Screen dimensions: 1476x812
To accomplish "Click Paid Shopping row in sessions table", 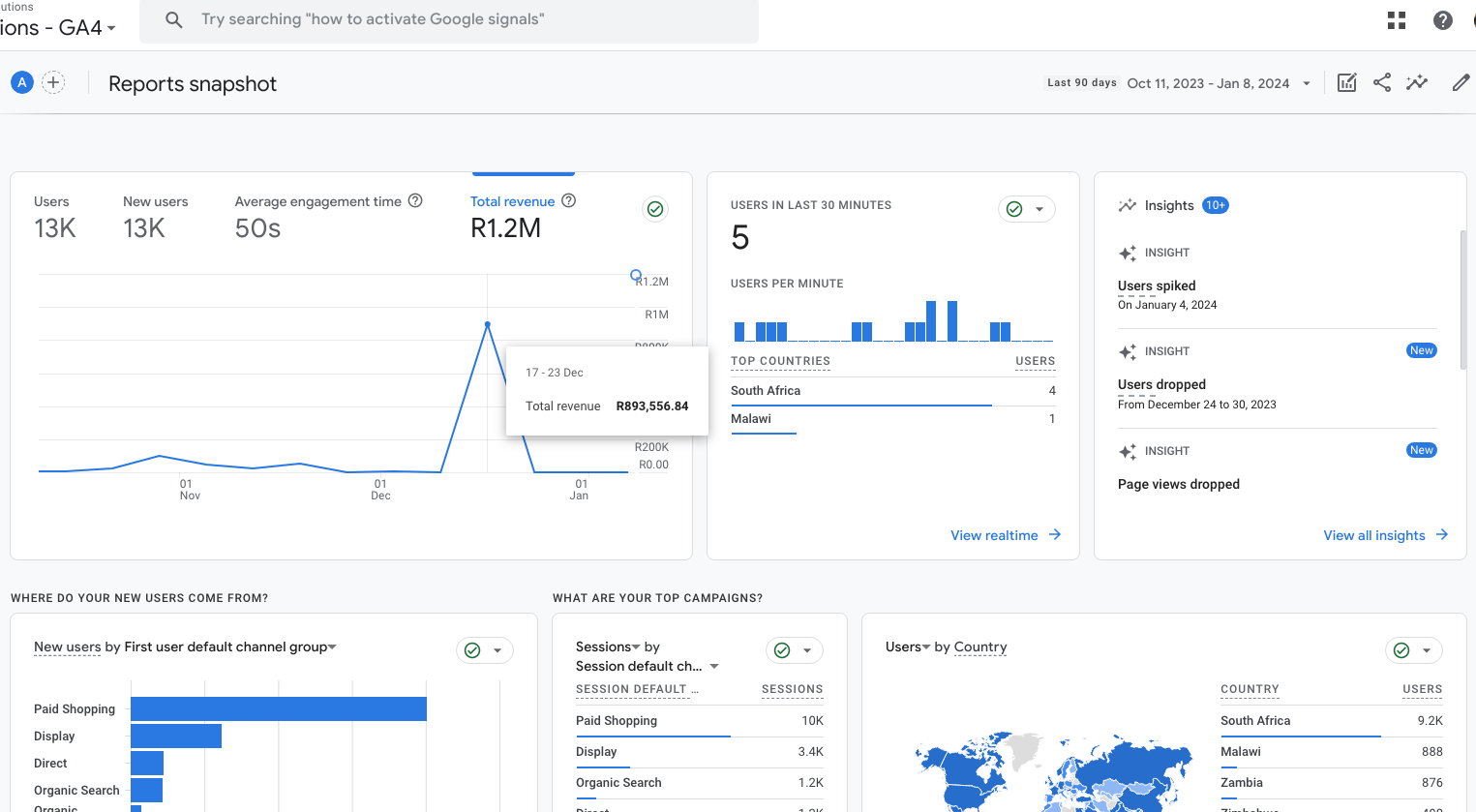I will [699, 721].
